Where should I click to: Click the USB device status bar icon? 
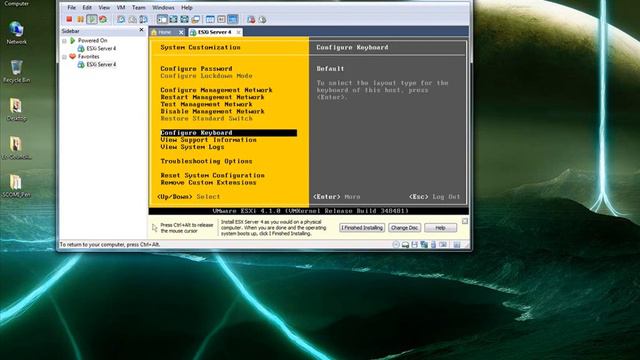click(x=433, y=244)
